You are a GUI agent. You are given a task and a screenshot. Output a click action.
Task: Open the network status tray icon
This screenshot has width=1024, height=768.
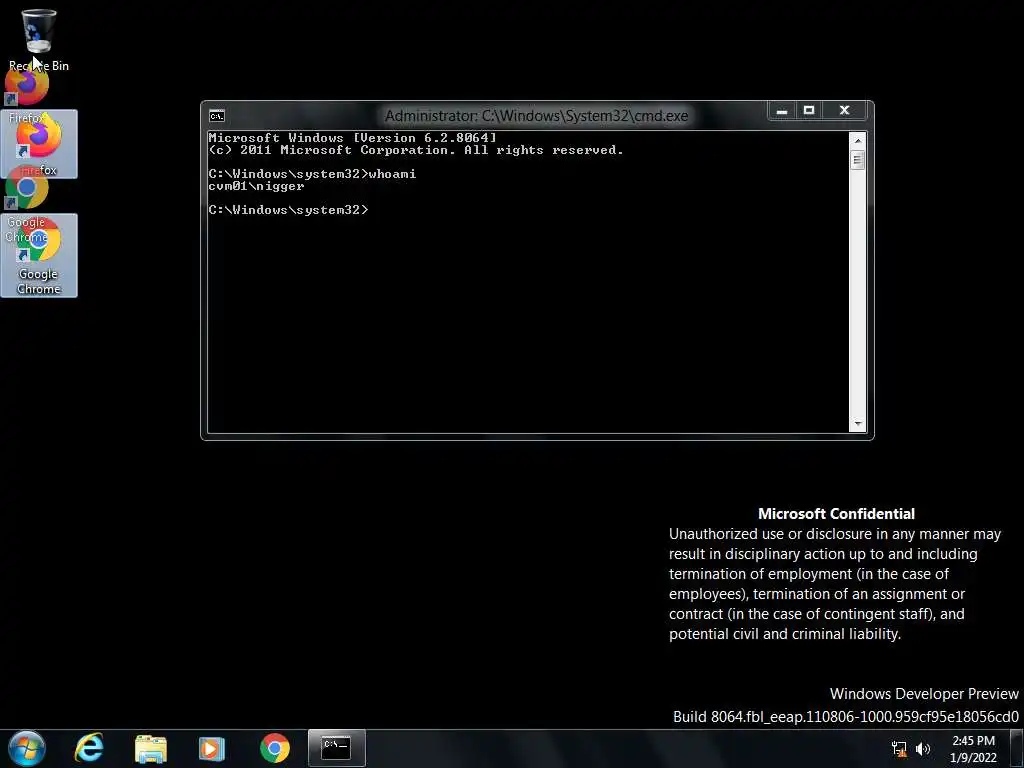pos(899,749)
